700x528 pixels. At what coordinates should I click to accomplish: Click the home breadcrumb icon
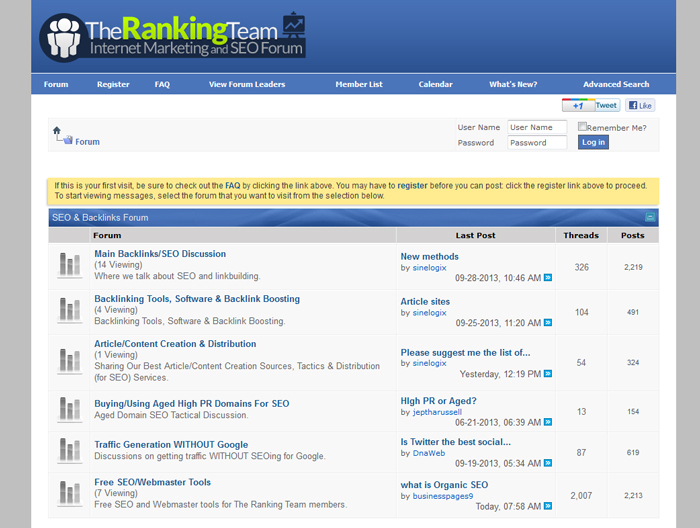(57, 130)
